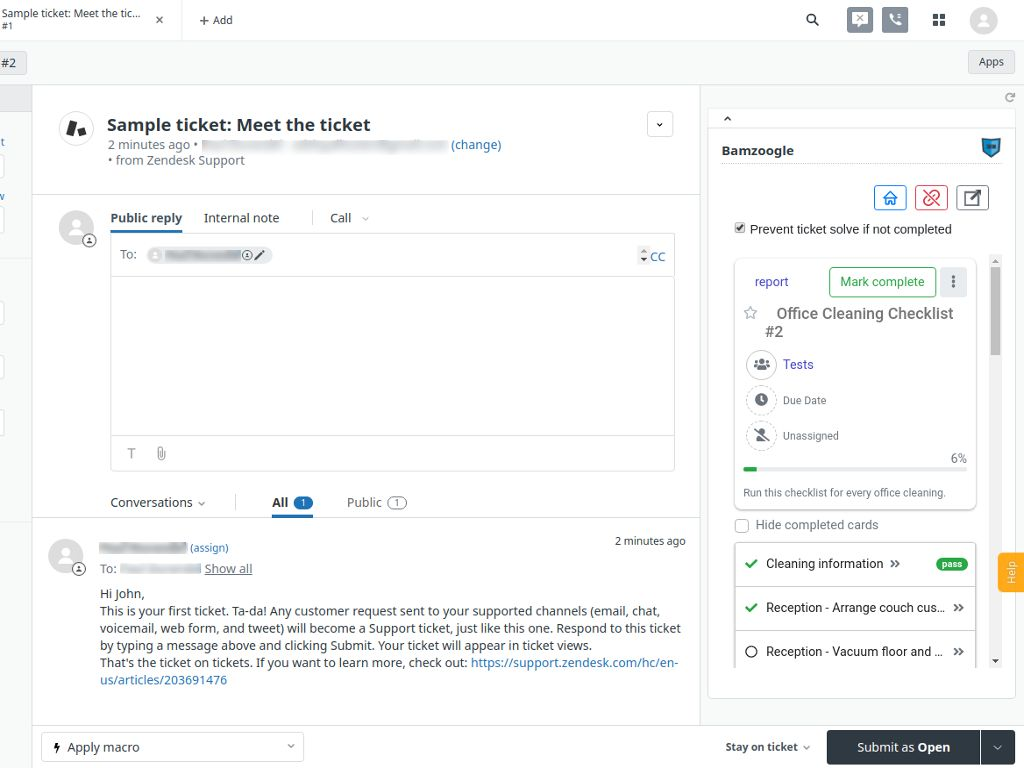Open the Apply macro dropdown

[x=172, y=747]
